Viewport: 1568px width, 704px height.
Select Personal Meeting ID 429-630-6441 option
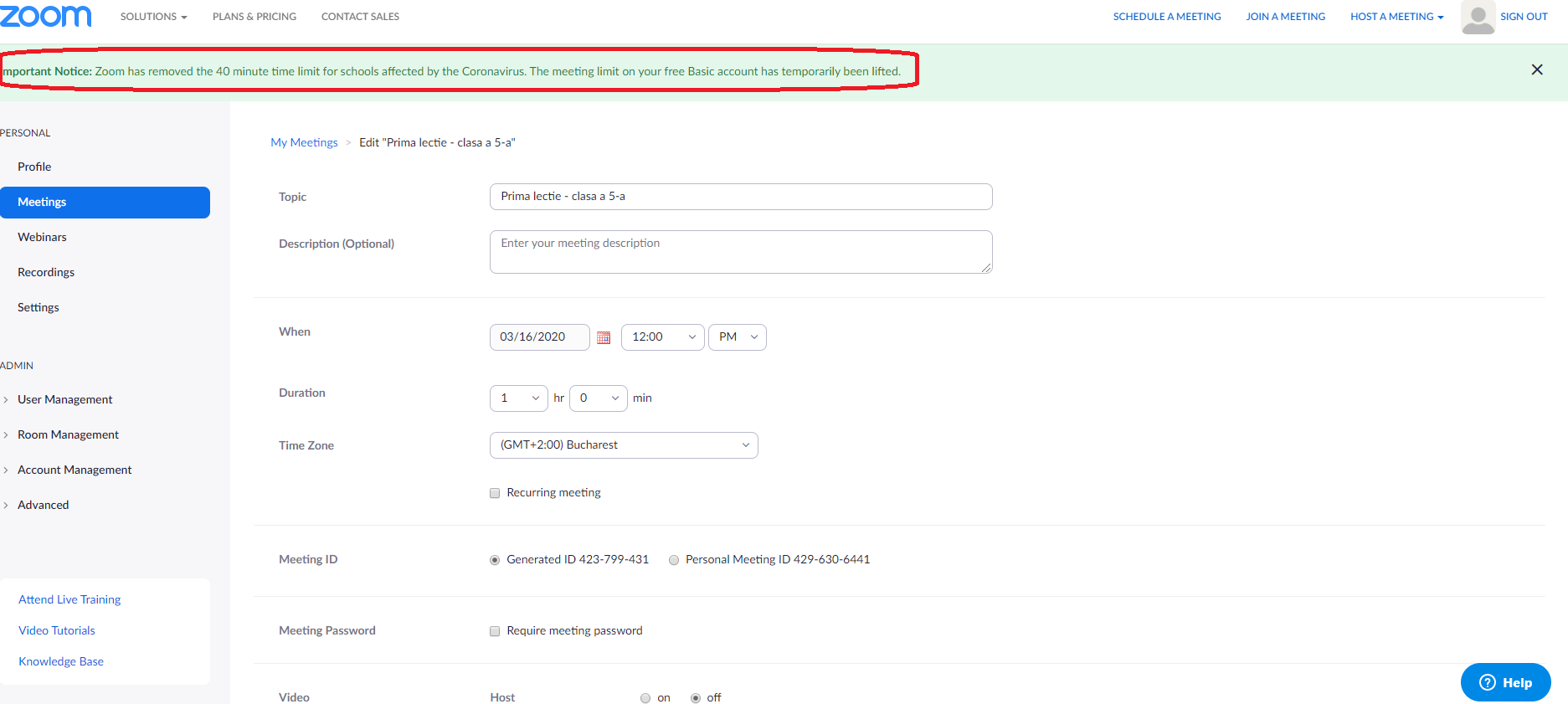point(674,560)
